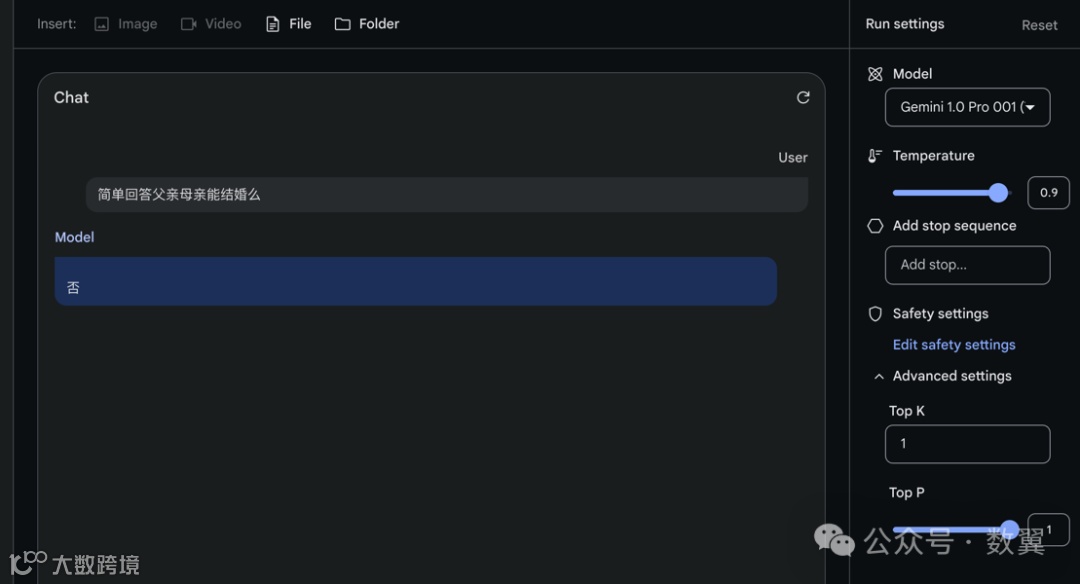The height and width of the screenshot is (584, 1080).
Task: Click the Top P slider handle
Action: pos(1010,530)
